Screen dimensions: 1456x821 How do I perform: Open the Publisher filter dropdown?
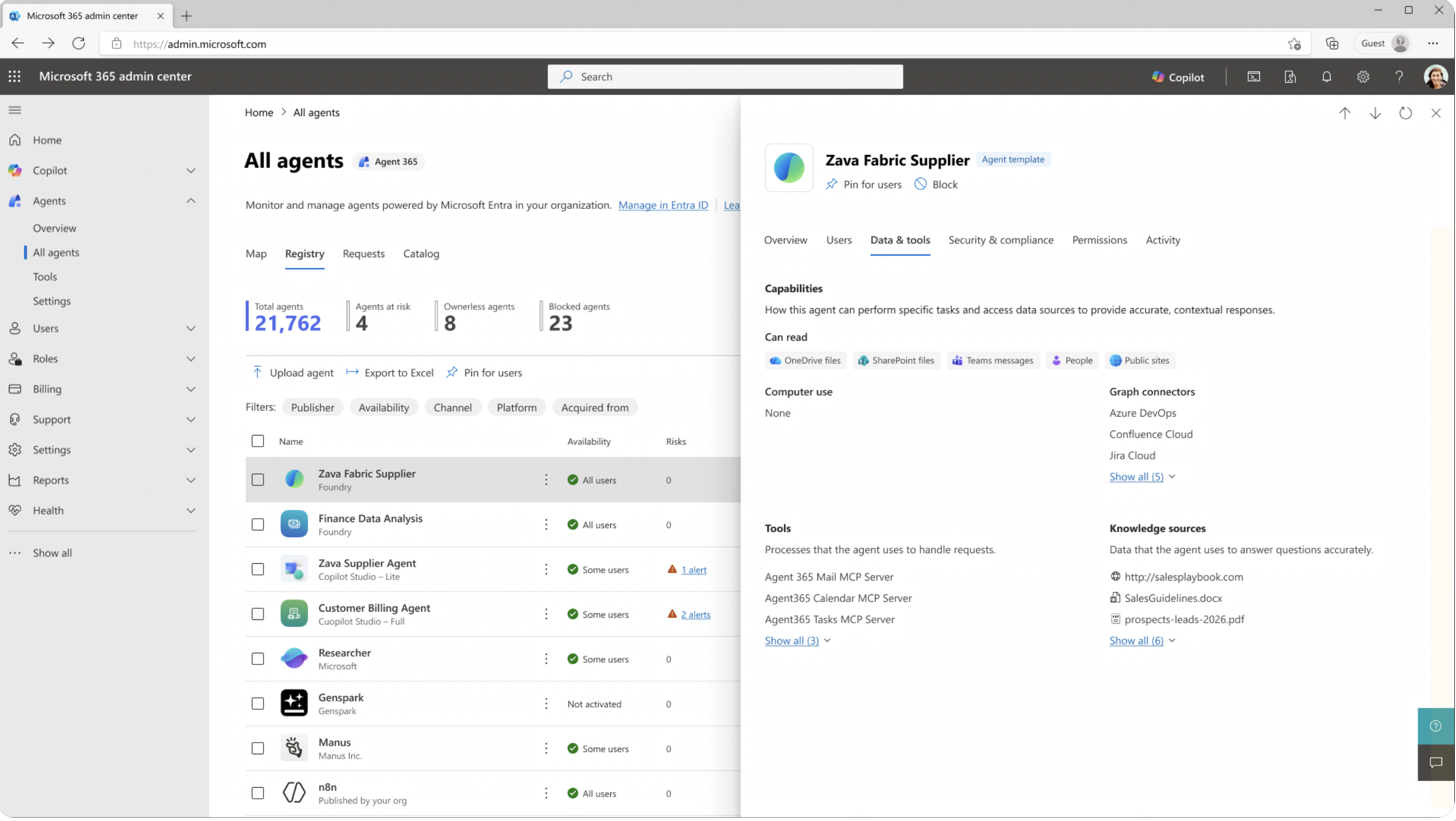[312, 407]
